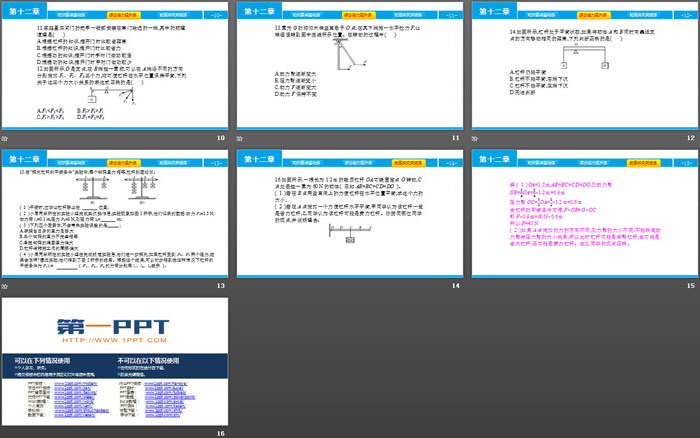Click the animation star icon under slide 11

(240, 139)
